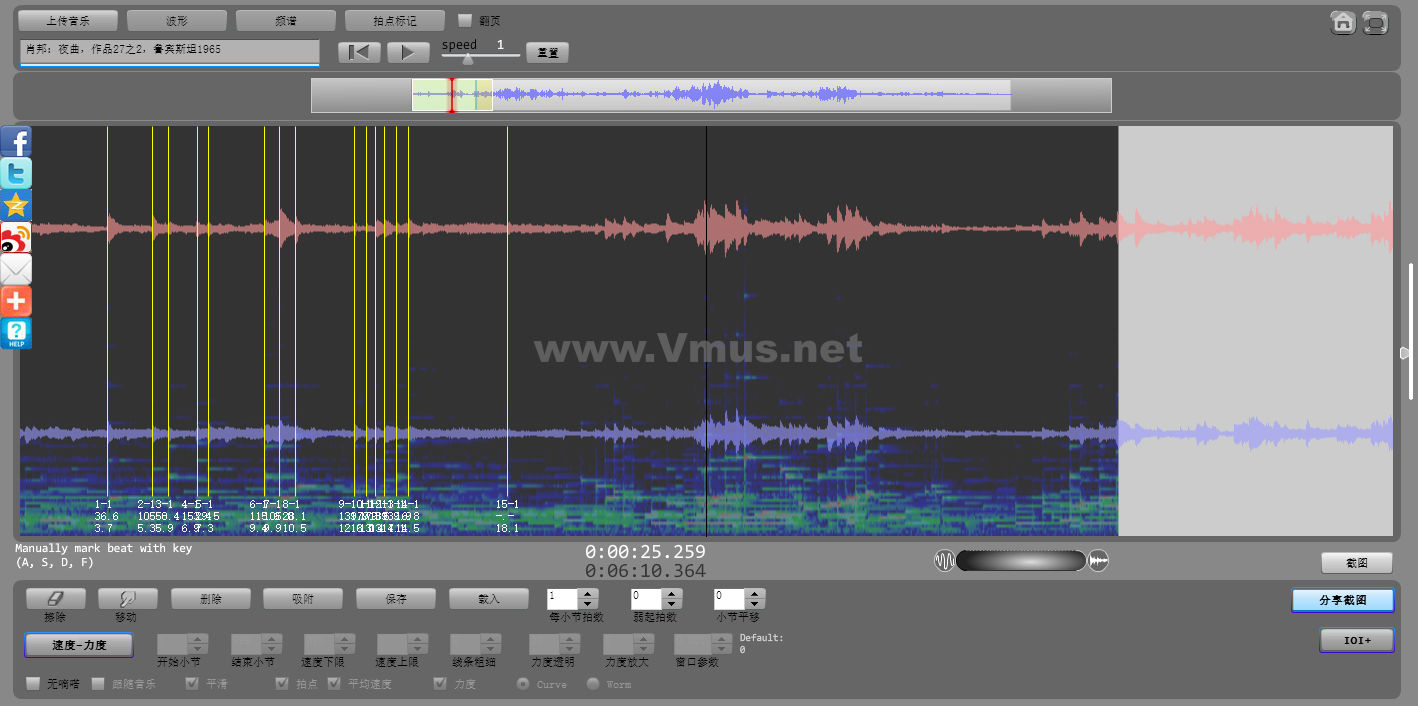Click the Facebook share icon
The width and height of the screenshot is (1418, 706).
(16, 141)
